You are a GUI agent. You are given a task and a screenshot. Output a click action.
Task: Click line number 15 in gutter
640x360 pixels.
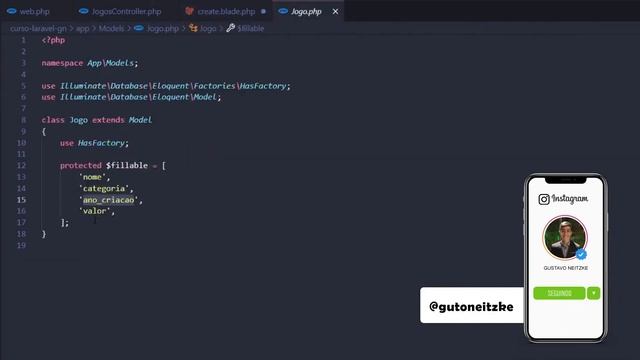point(22,200)
